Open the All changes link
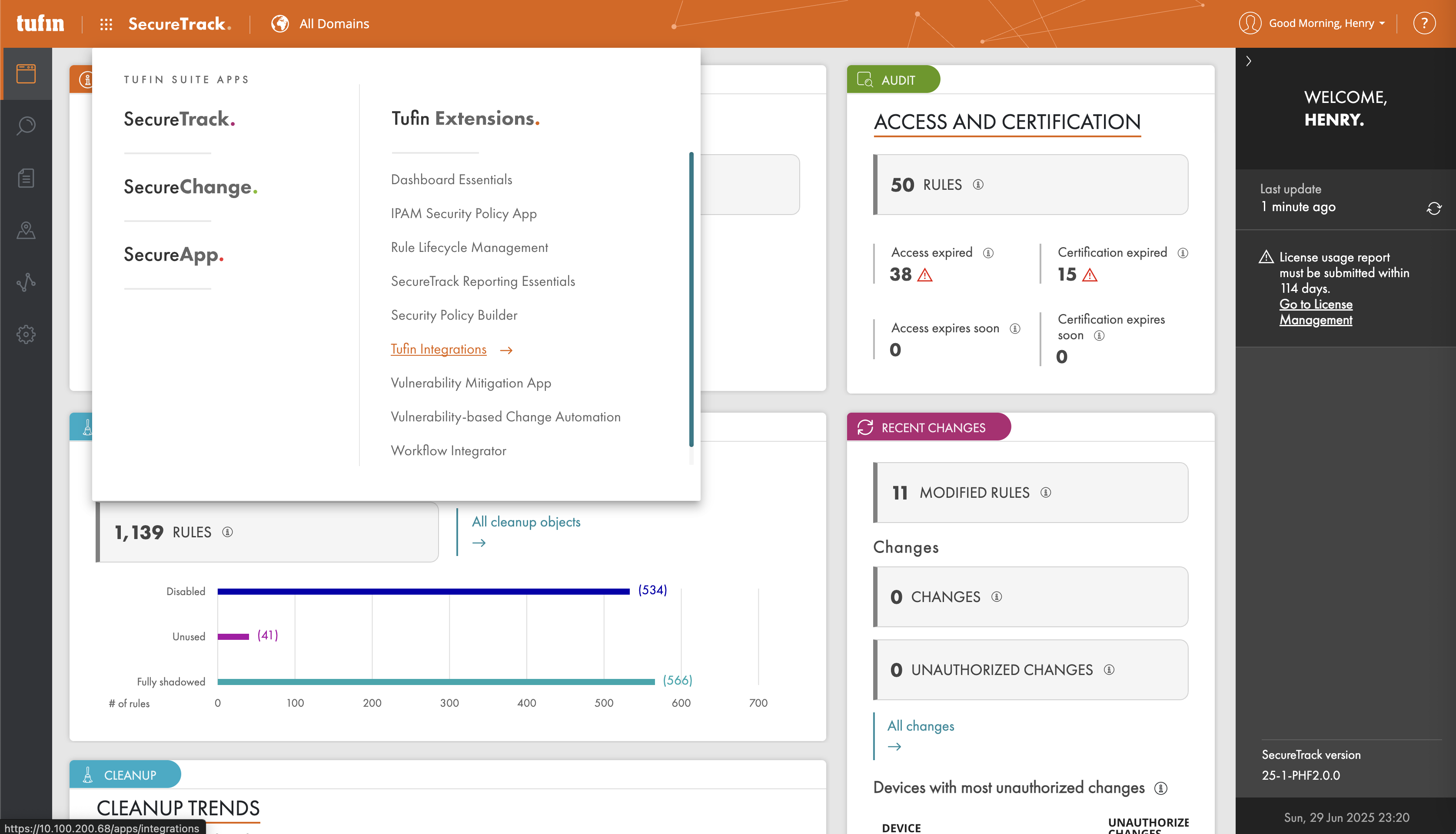 click(x=920, y=726)
